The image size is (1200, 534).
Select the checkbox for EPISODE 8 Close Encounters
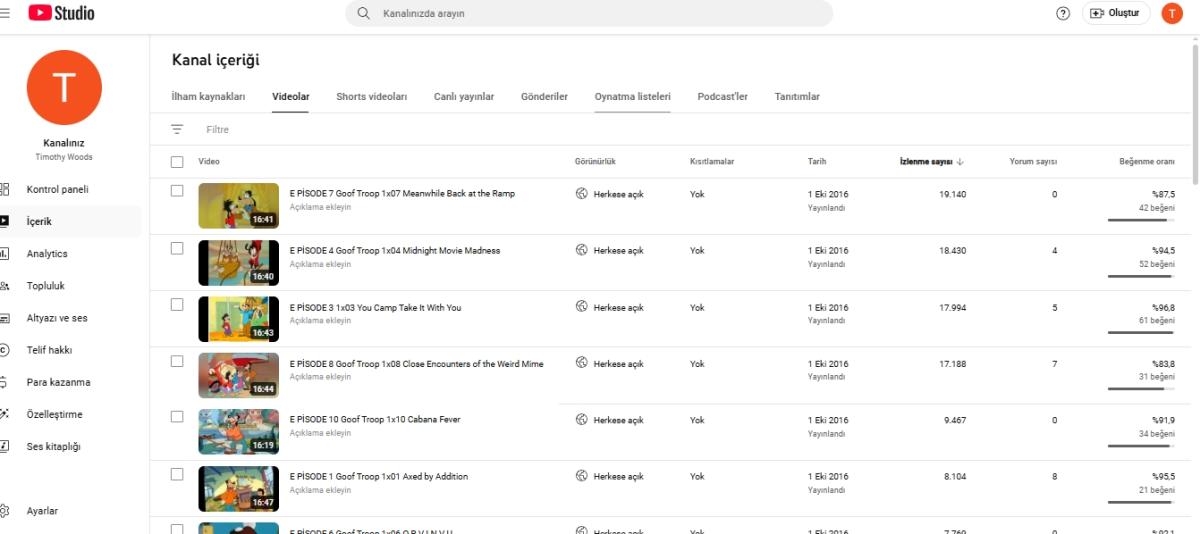click(x=177, y=360)
